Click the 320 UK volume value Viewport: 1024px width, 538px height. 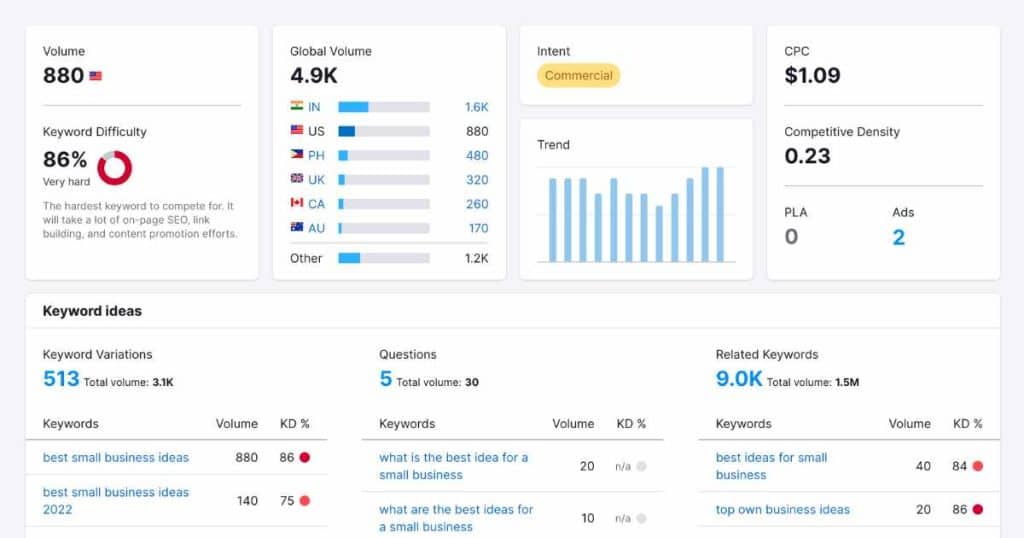click(x=477, y=180)
